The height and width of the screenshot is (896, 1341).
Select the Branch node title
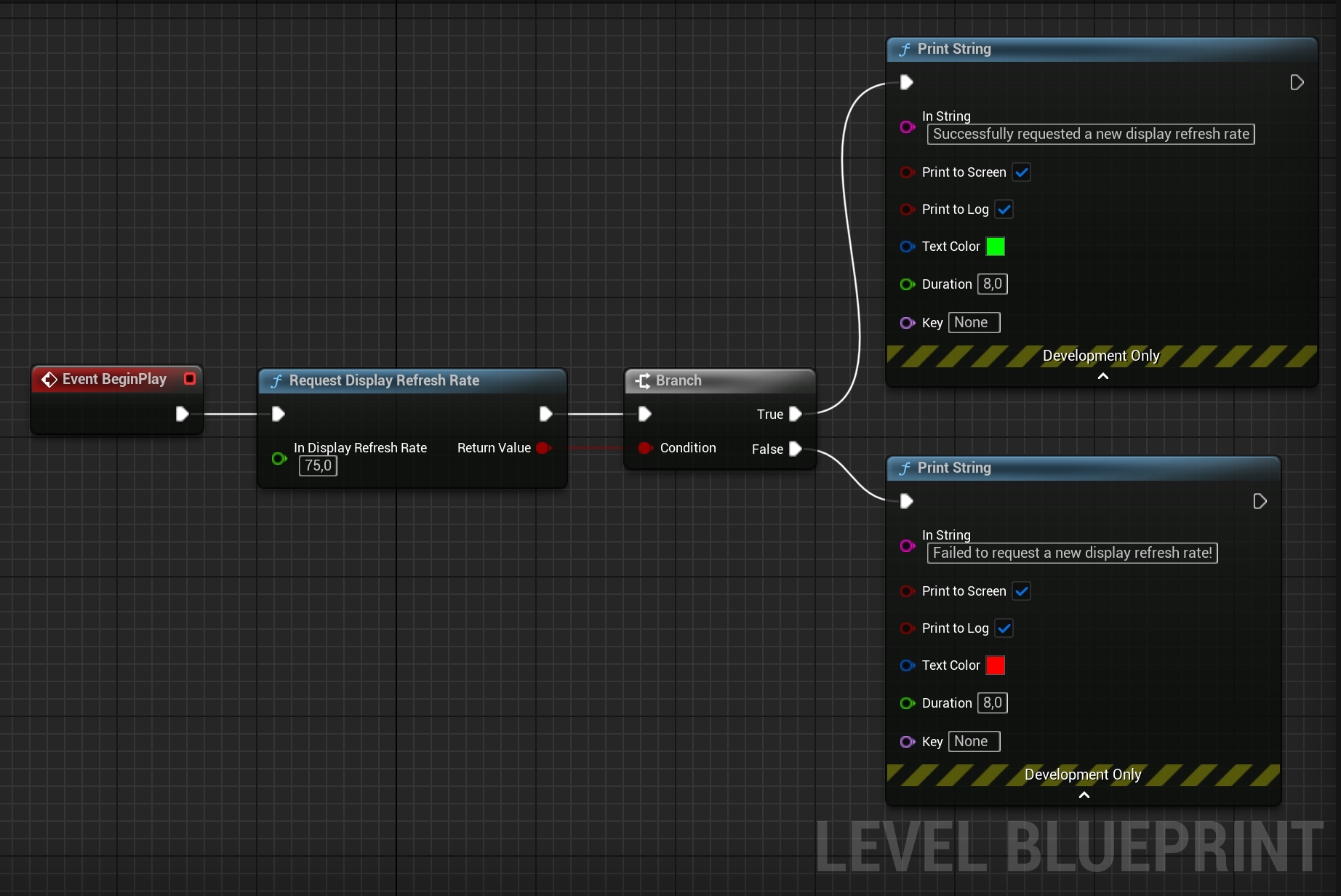678,380
